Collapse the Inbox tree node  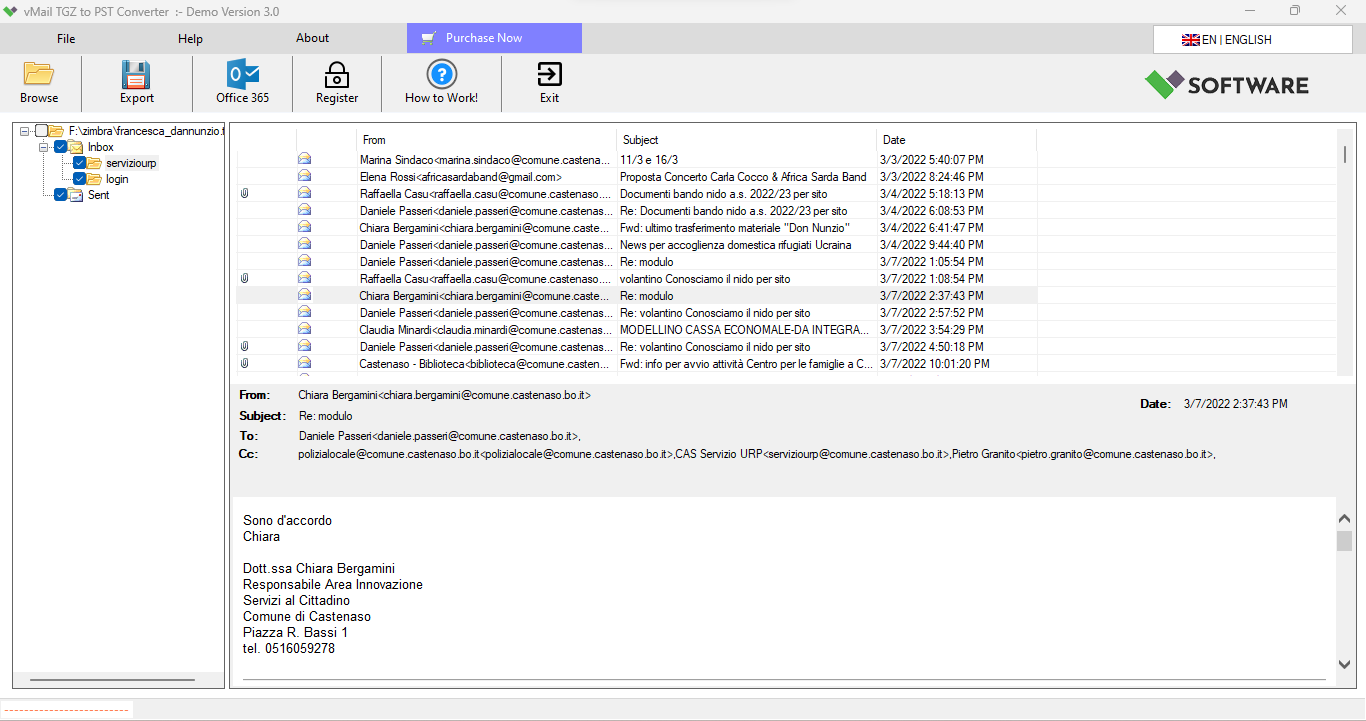pyautogui.click(x=43, y=147)
